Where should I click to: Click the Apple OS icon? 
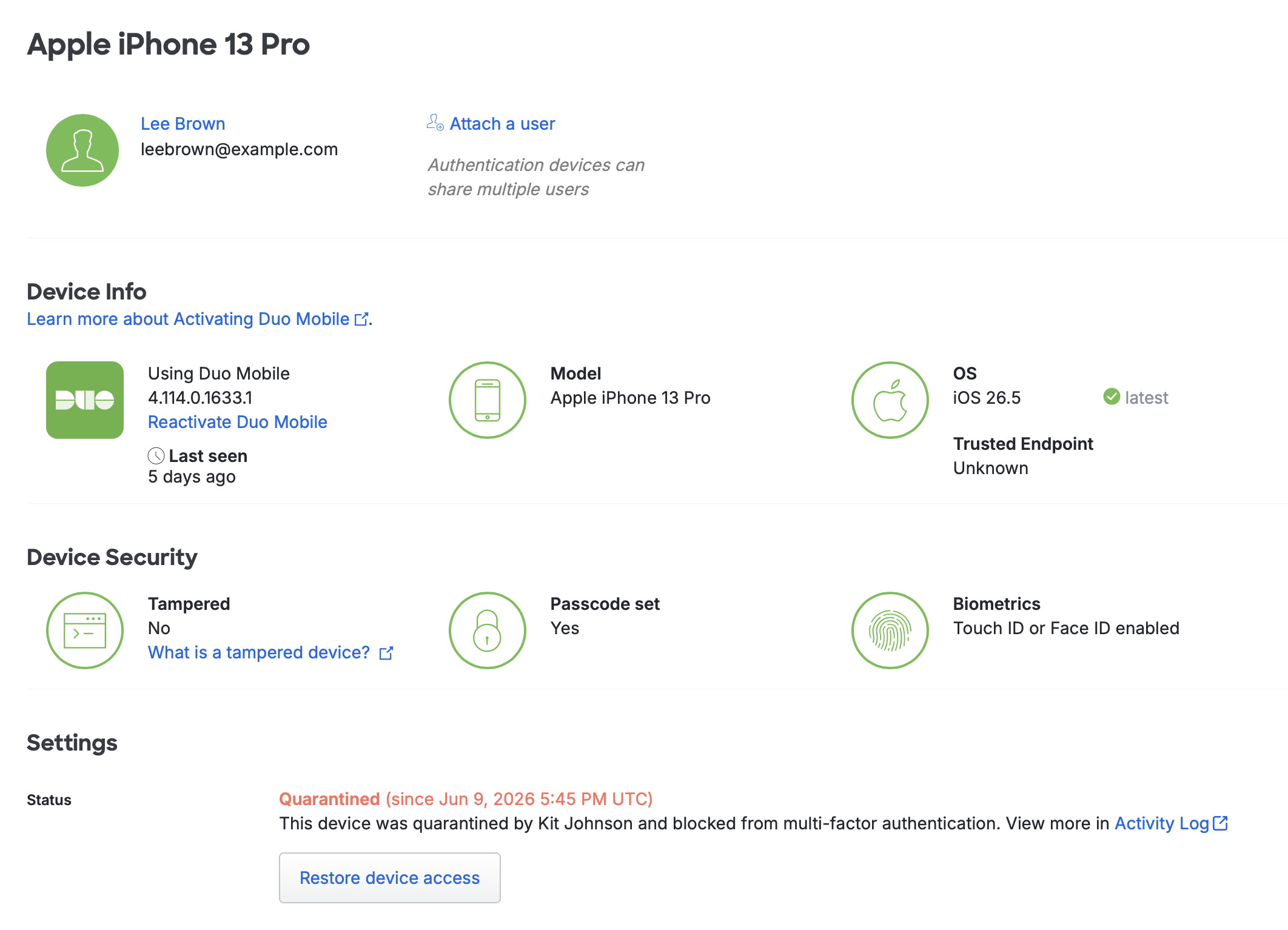(x=890, y=400)
